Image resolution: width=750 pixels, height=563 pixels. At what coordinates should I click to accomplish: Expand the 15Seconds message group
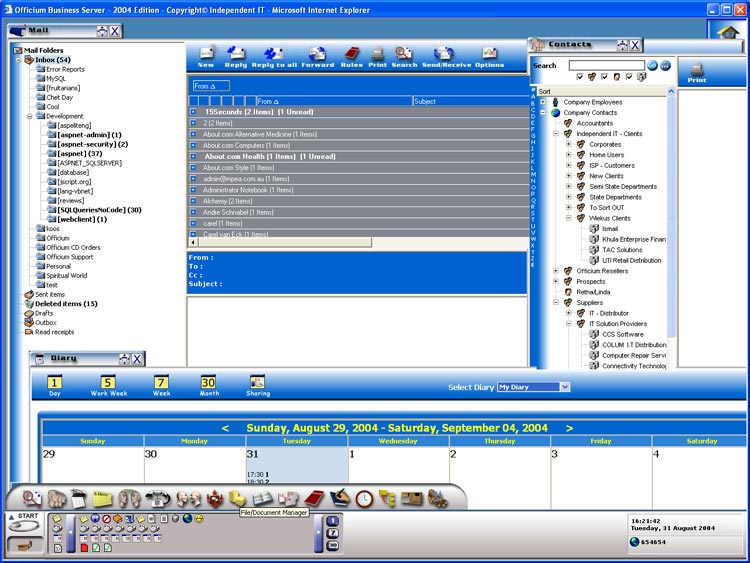[x=193, y=111]
